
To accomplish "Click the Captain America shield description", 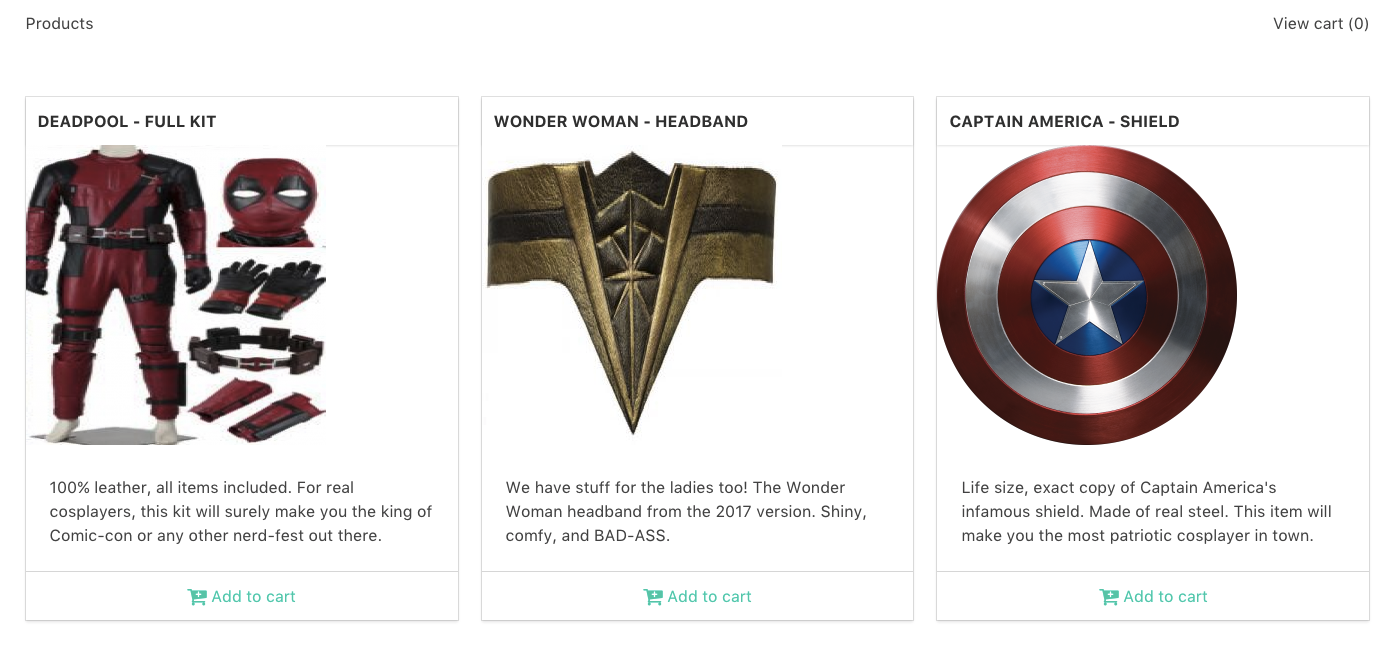I will 1146,512.
